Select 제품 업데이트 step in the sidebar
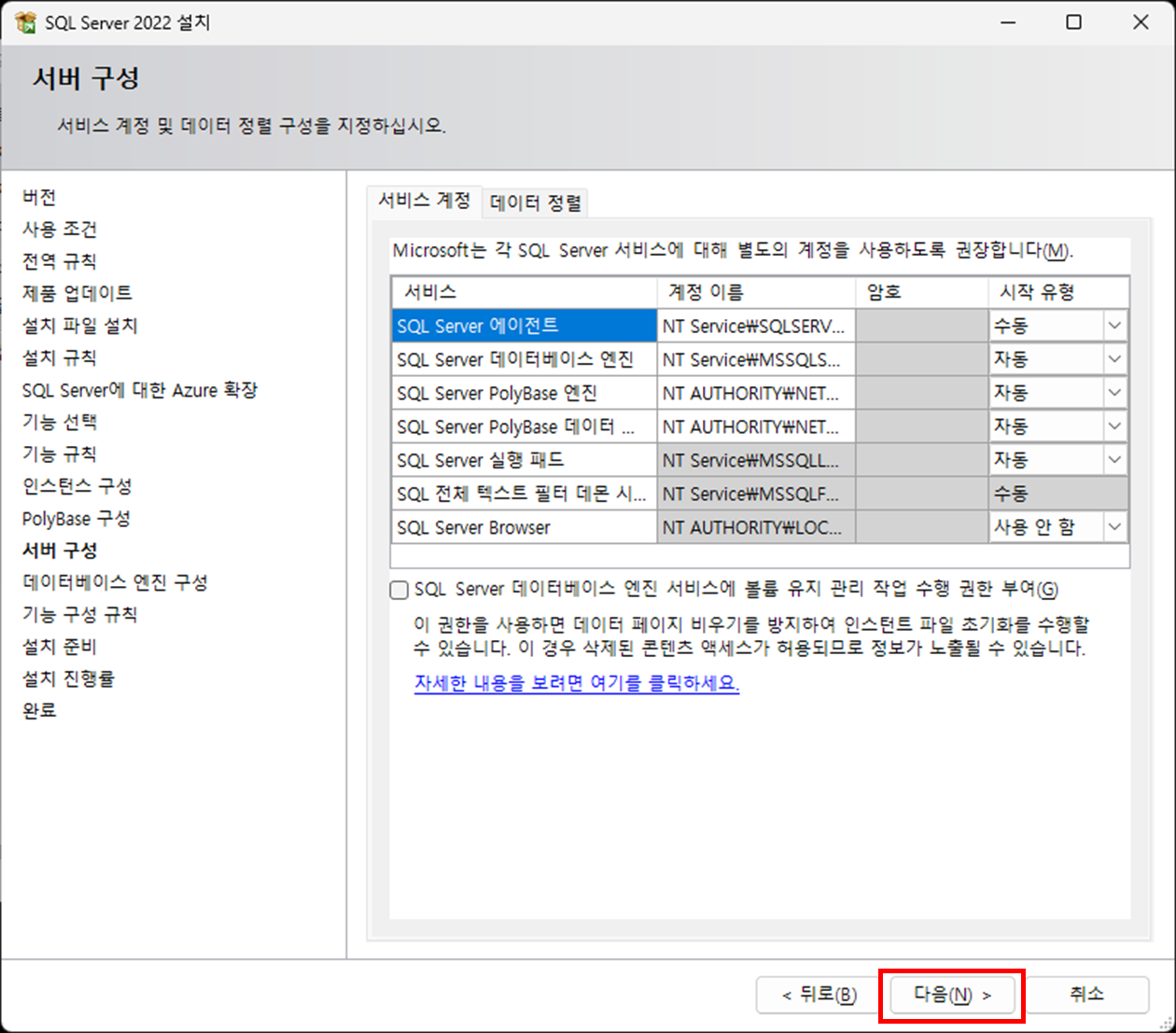Viewport: 1176px width, 1033px height. click(x=77, y=293)
